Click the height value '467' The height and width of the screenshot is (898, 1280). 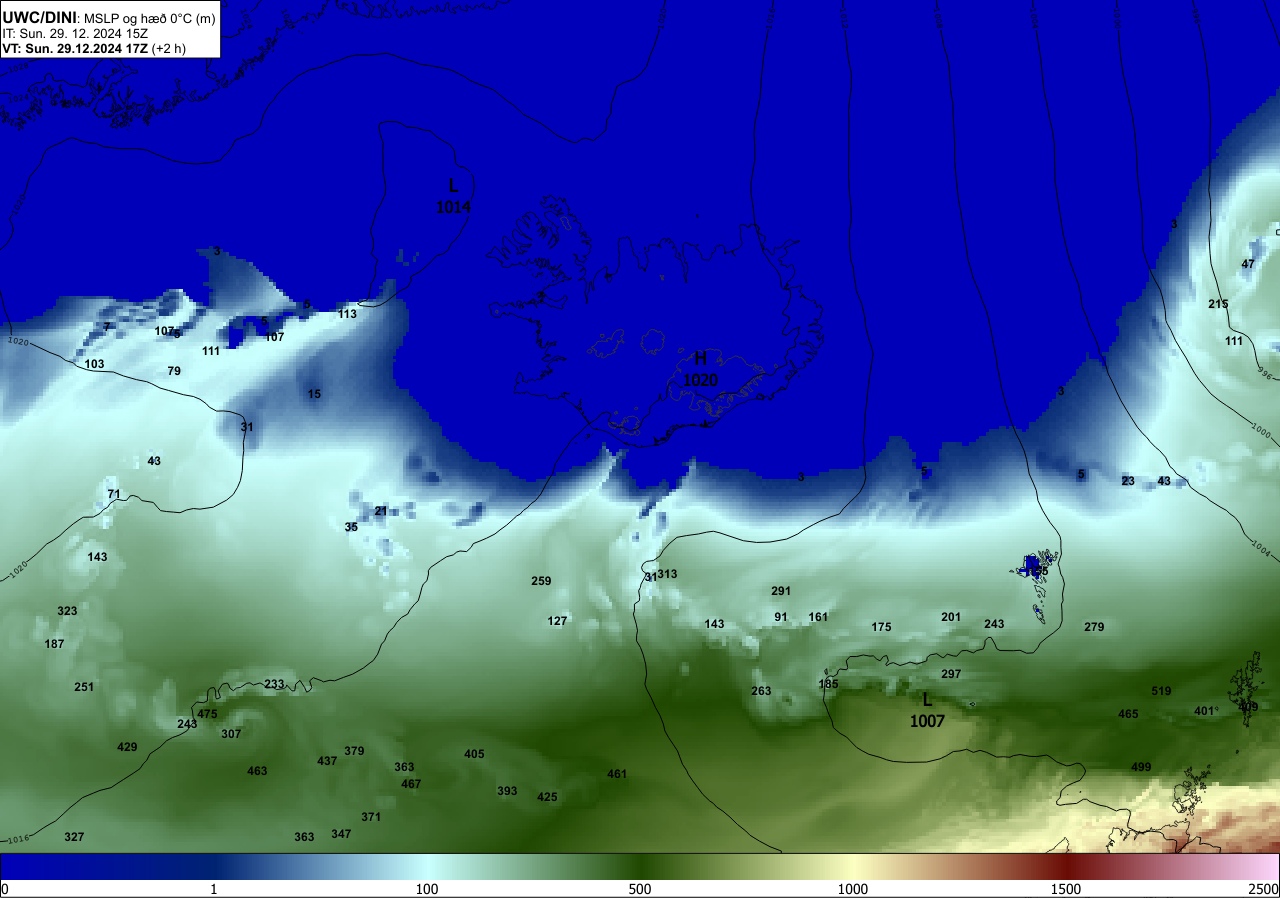[x=411, y=784]
